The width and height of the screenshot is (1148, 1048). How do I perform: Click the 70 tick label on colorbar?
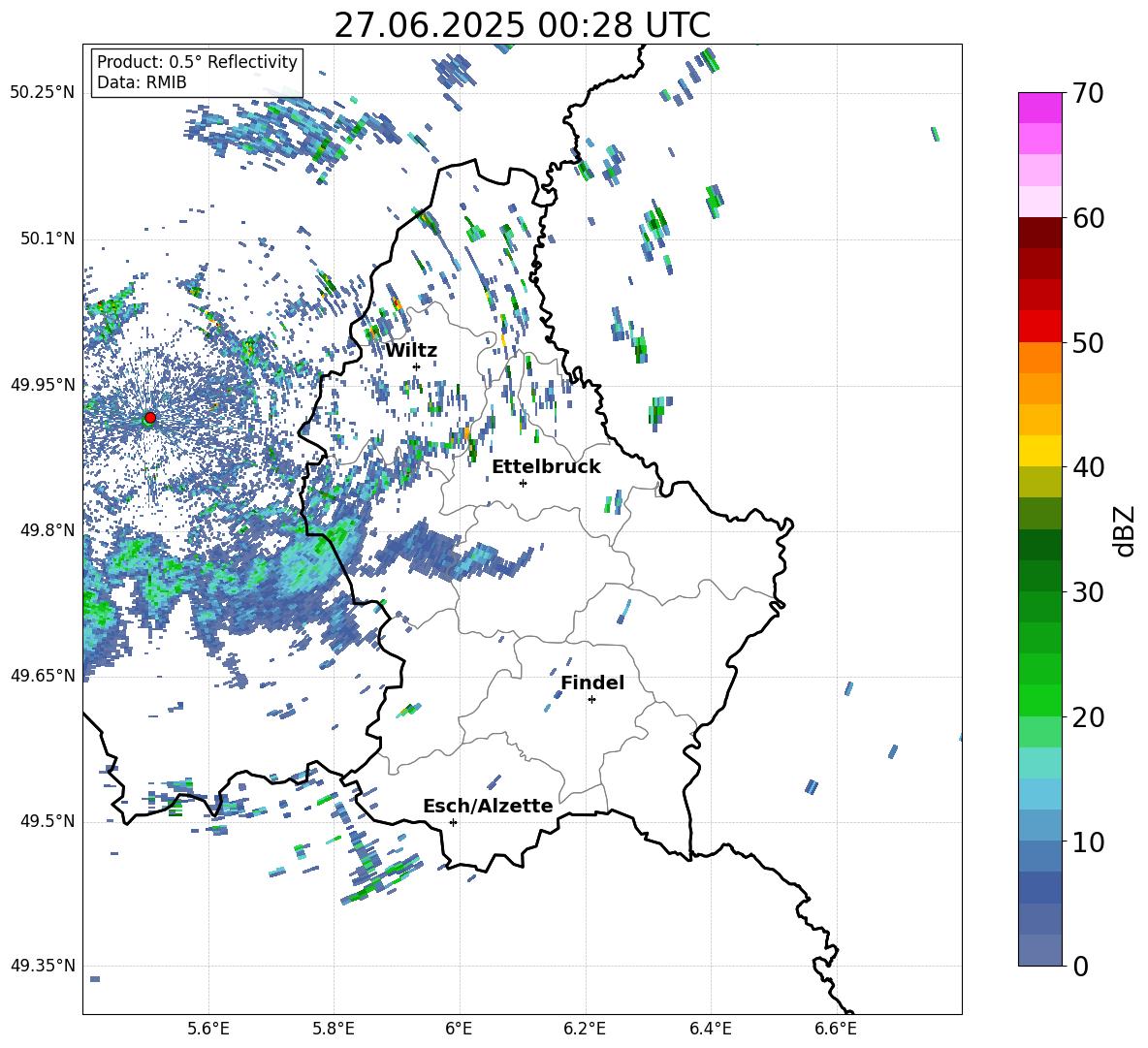point(1088,93)
